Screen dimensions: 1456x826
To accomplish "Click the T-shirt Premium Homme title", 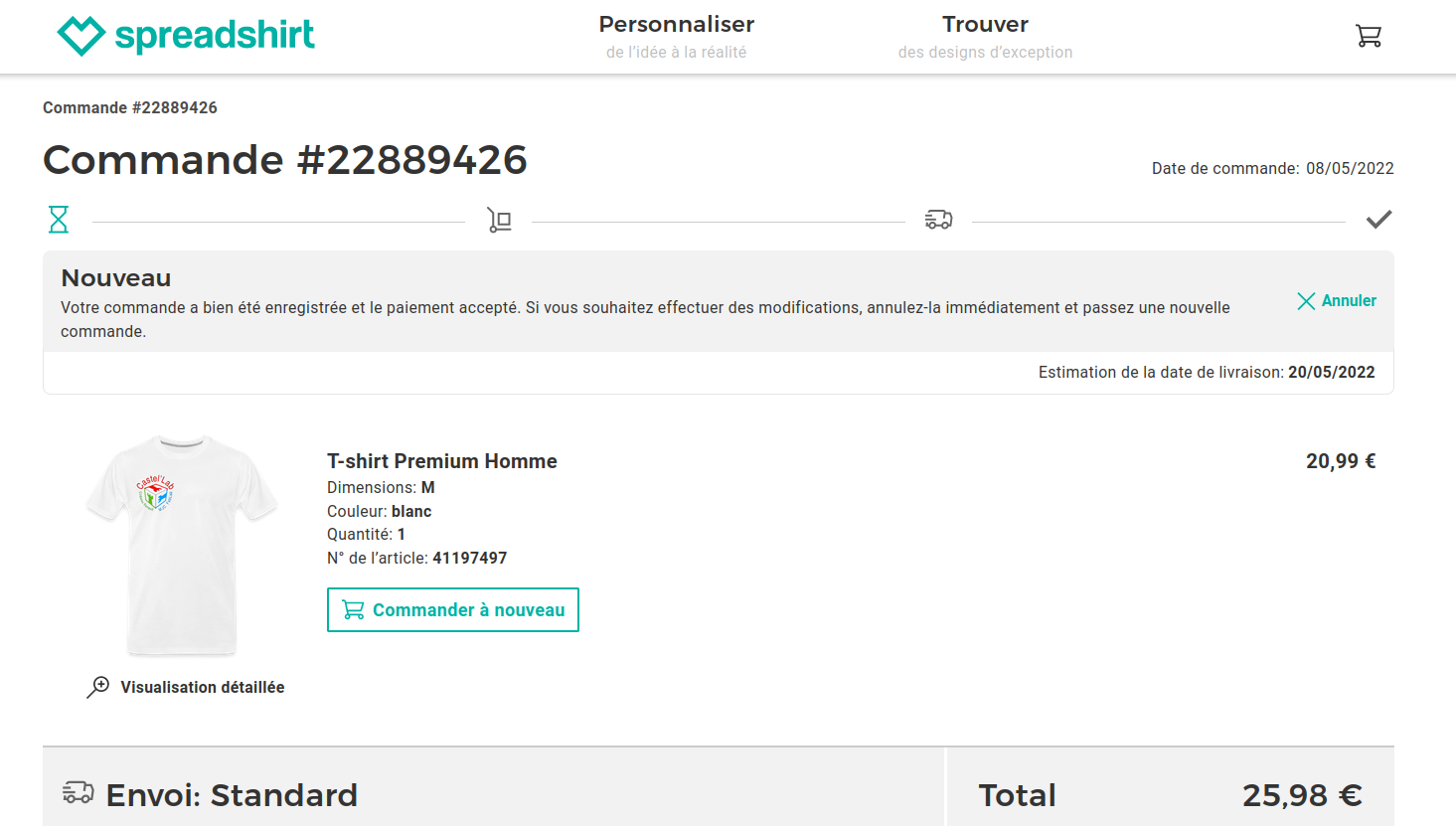I will click(x=442, y=461).
